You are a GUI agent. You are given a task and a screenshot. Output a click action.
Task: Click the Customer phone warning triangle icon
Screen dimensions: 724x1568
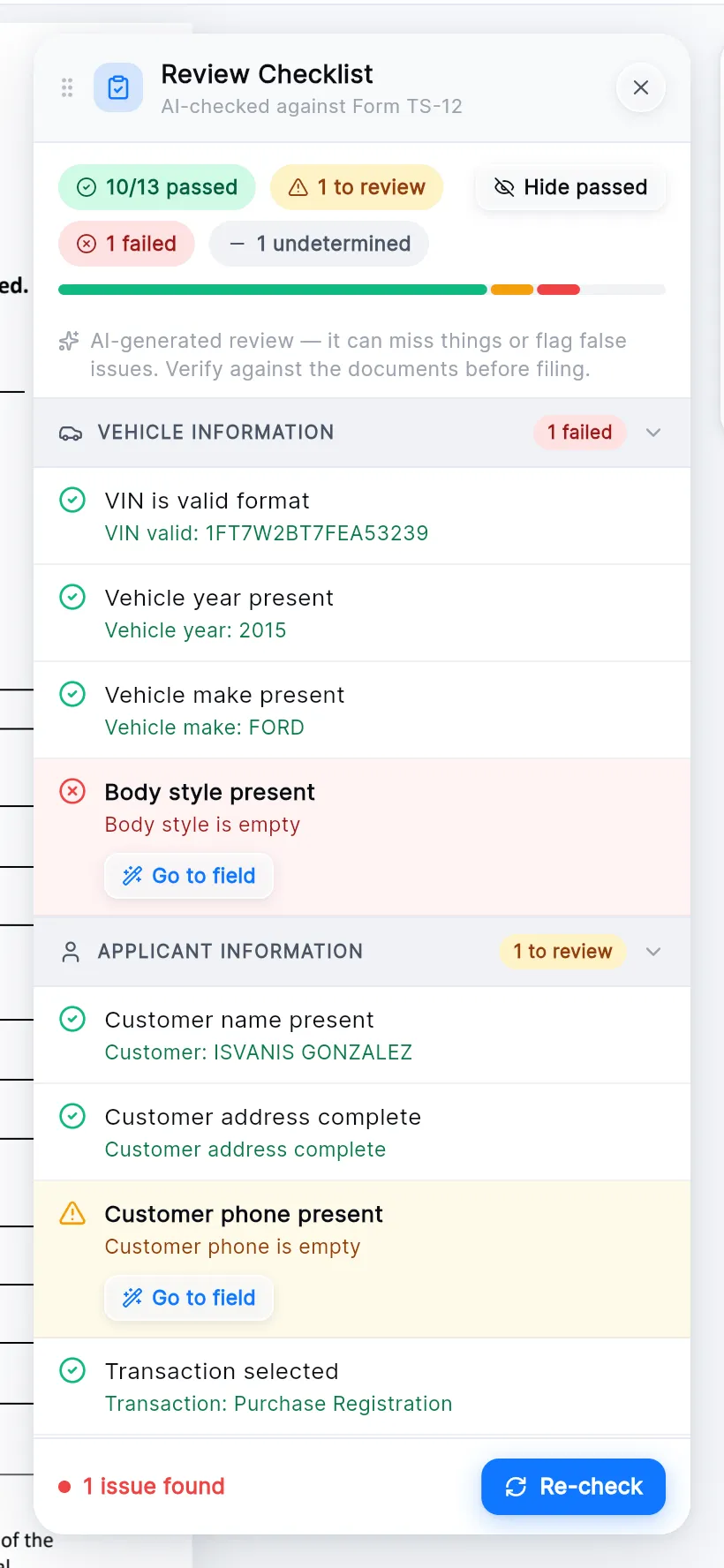click(x=72, y=1214)
